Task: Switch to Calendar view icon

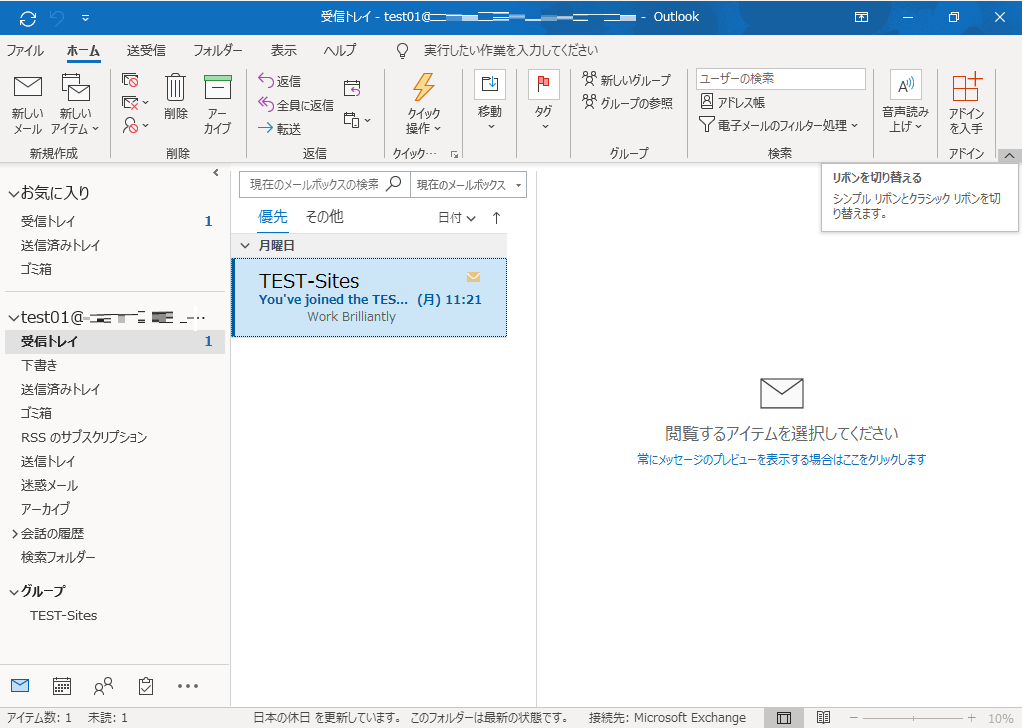Action: tap(62, 686)
